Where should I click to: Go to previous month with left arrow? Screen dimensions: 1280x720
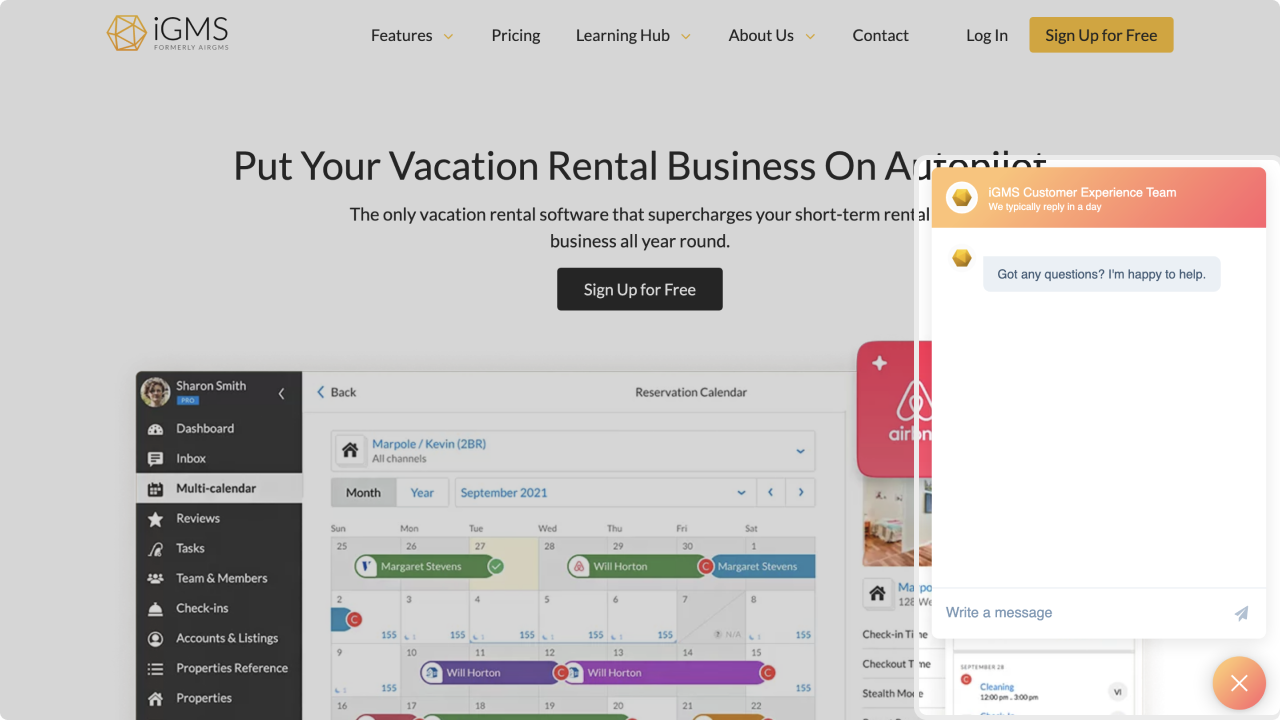click(770, 493)
